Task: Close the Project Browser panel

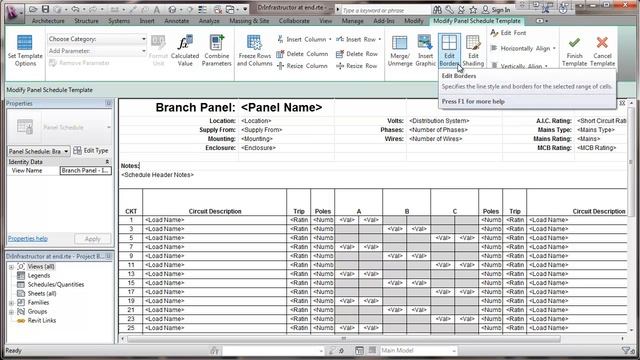Action: click(x=109, y=256)
